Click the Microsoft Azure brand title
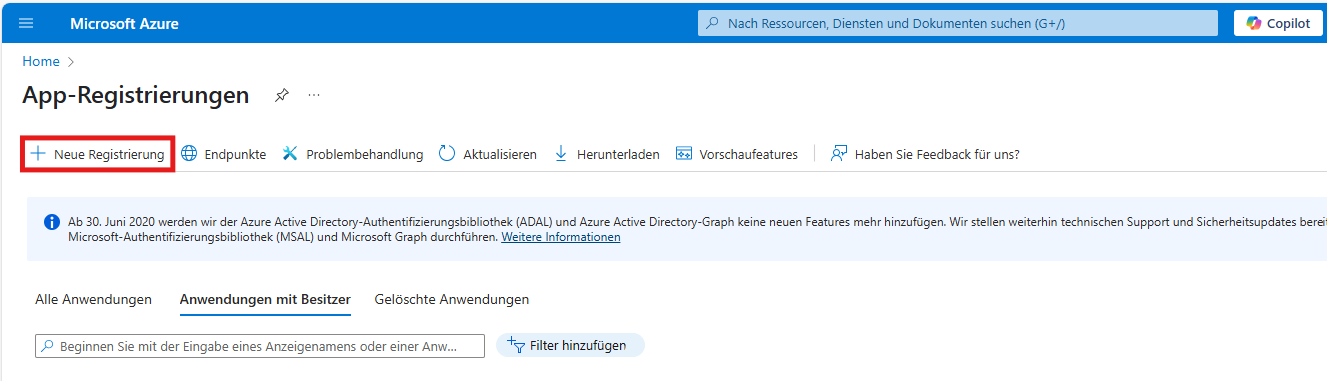 coord(124,23)
